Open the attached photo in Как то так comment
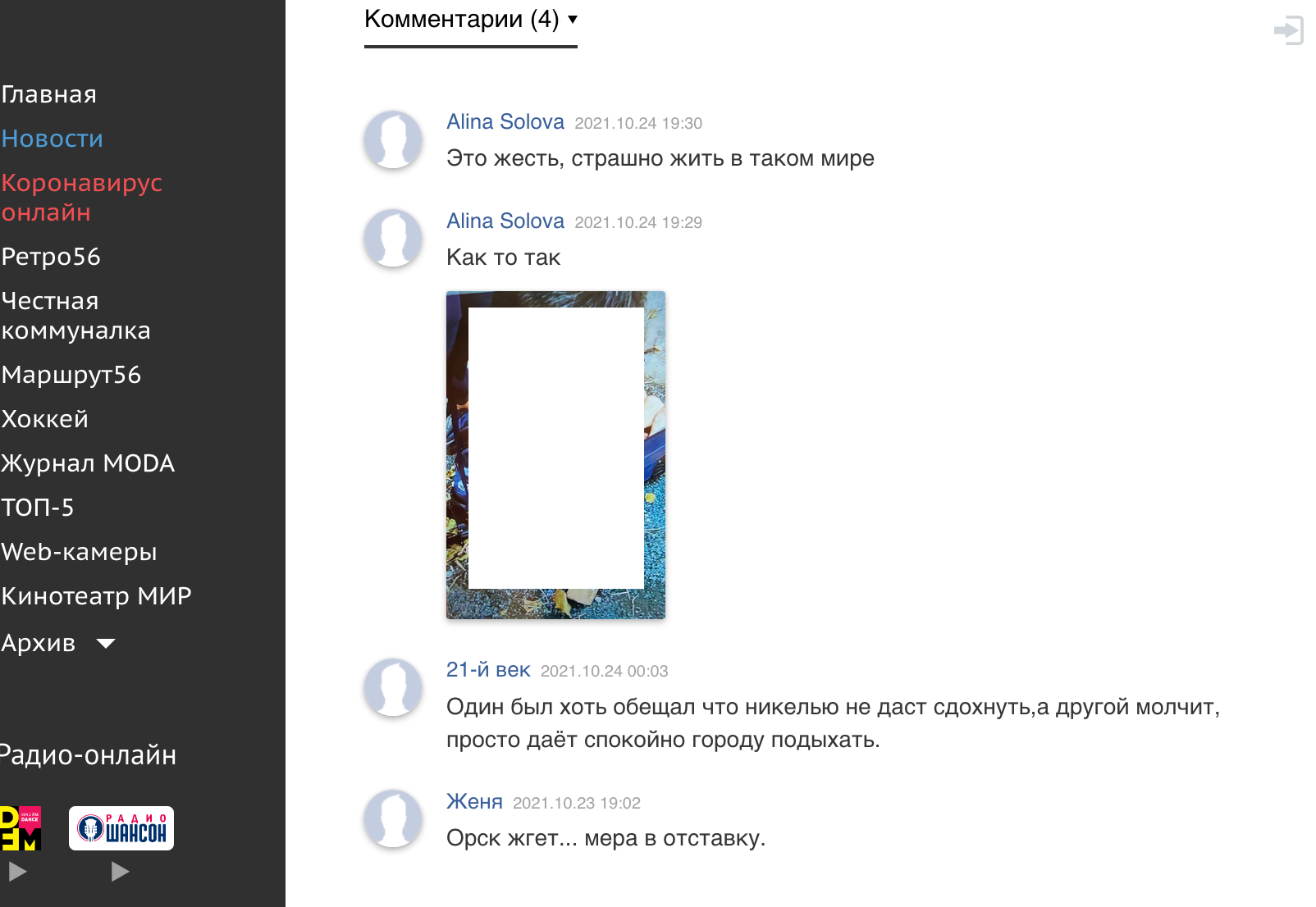Screen dimensions: 1316x907 pyautogui.click(x=555, y=455)
